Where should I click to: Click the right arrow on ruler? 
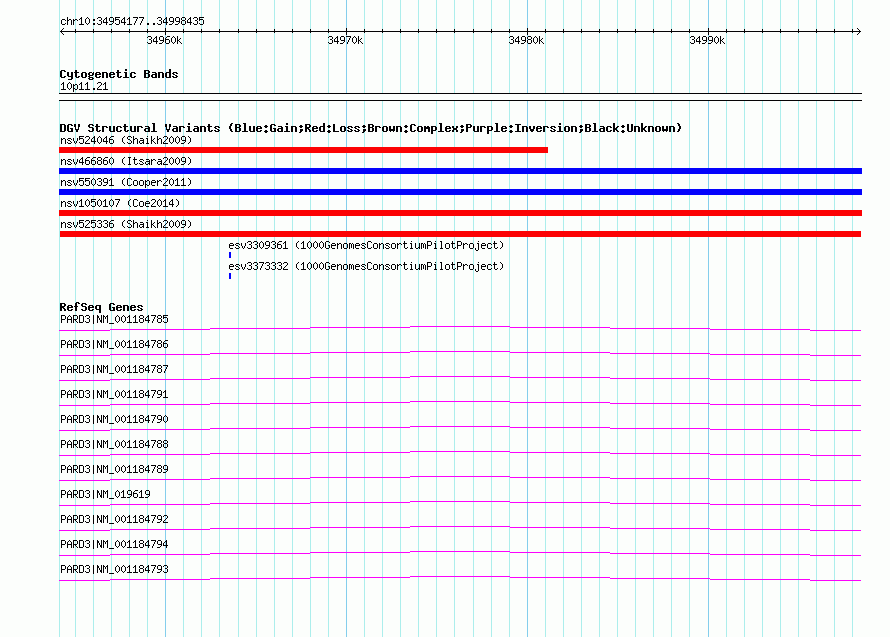click(858, 32)
